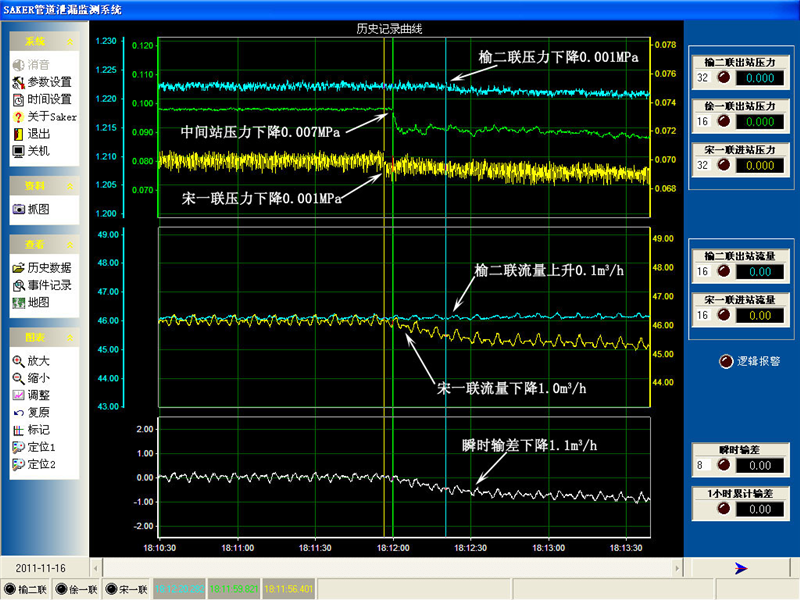Viewport: 800px width, 600px height.
Task: Select the 放大 zoom in tool
Action: click(37, 360)
